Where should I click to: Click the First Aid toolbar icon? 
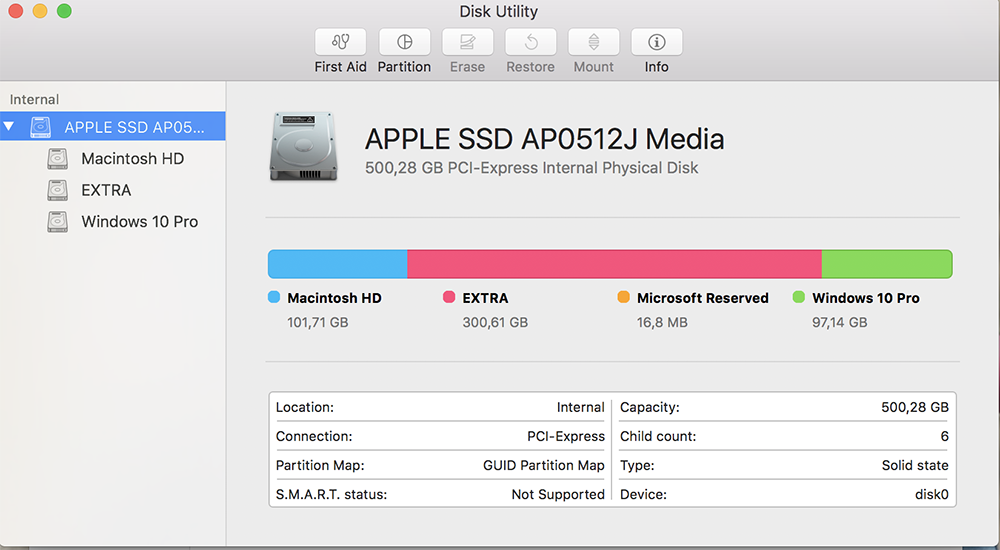point(340,42)
